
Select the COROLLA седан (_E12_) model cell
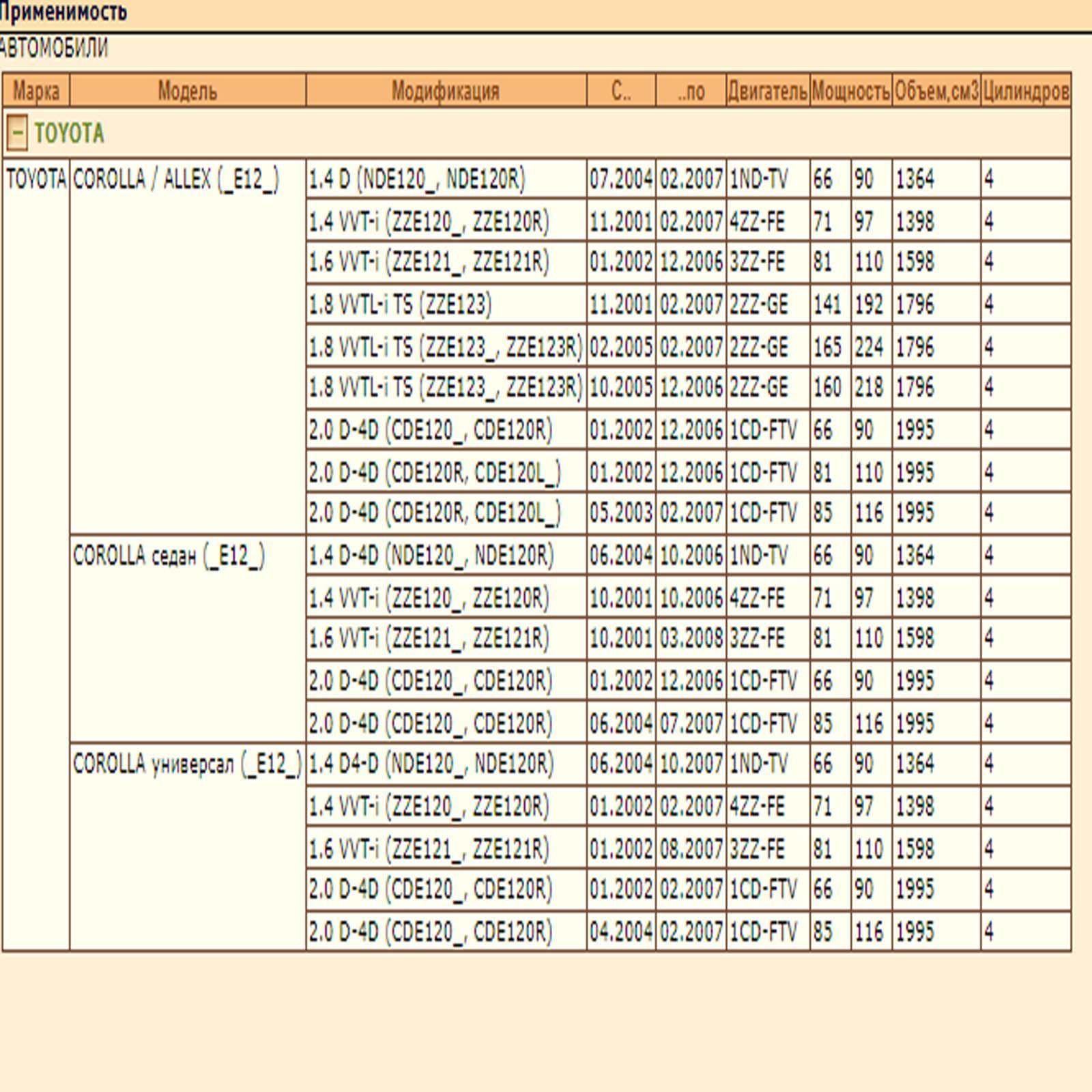pos(169,556)
